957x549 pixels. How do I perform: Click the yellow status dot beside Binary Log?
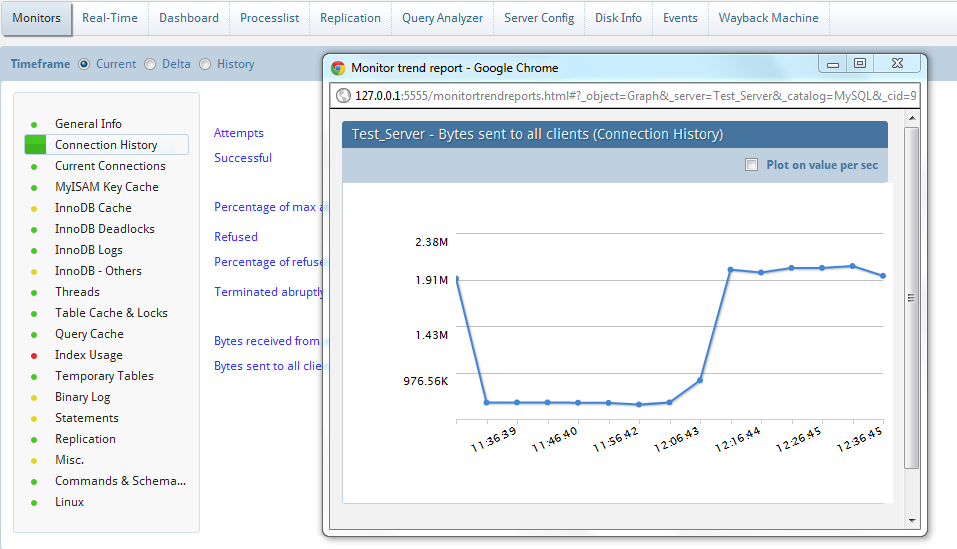(x=34, y=398)
